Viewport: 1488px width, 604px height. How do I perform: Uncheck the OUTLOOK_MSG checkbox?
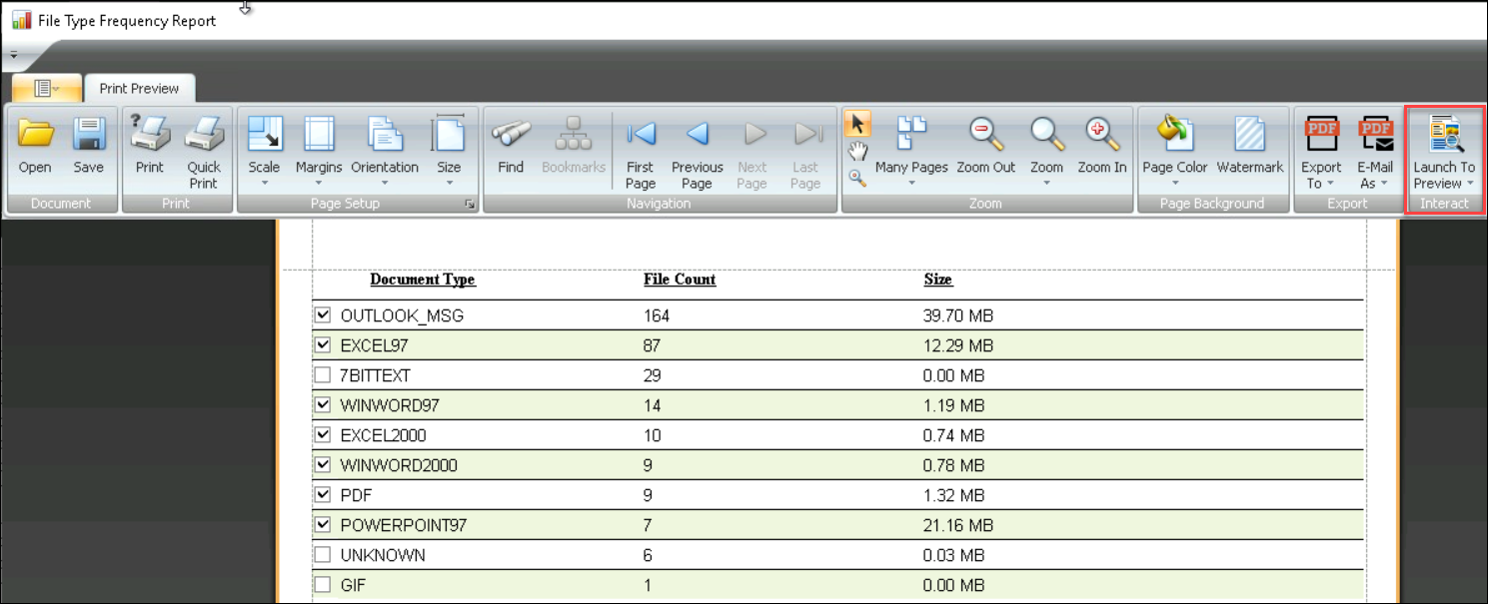point(323,315)
